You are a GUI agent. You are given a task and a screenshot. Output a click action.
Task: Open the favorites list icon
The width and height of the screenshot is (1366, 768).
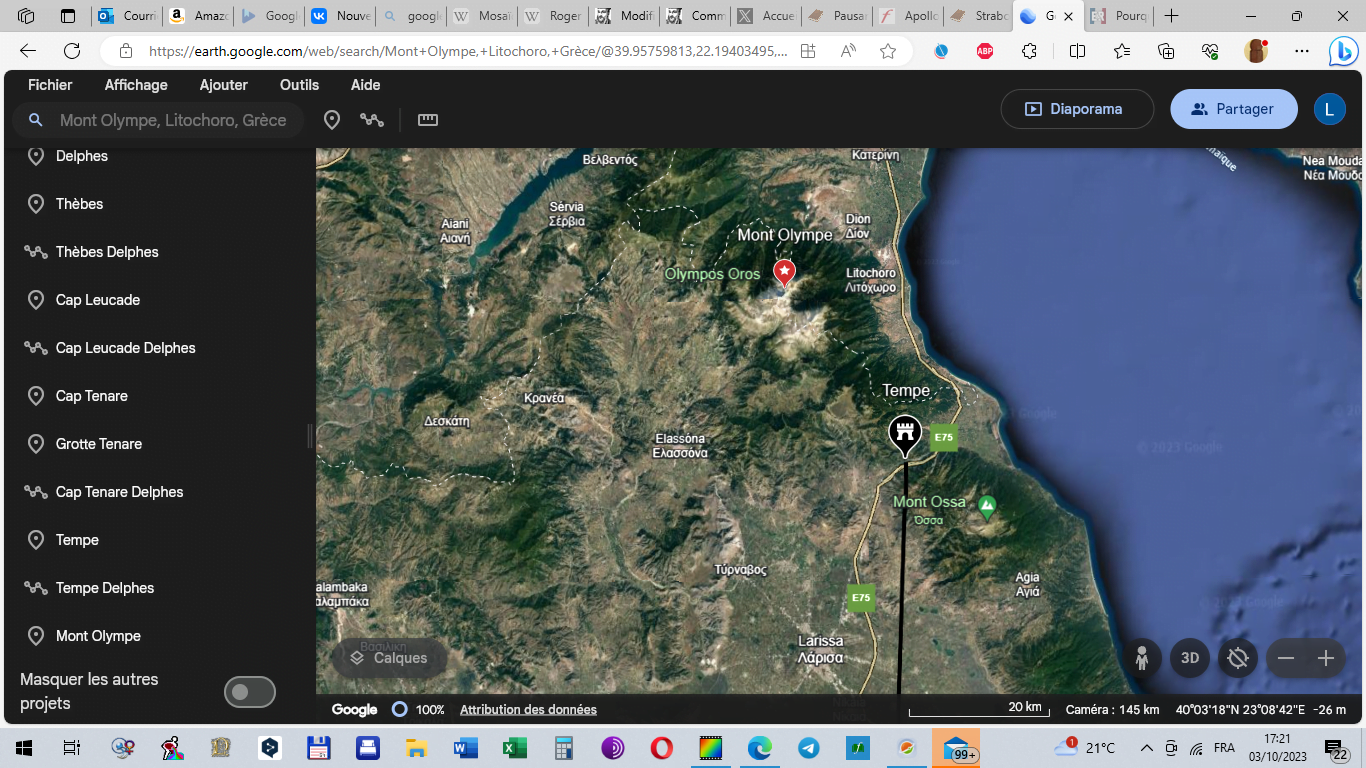tap(1122, 51)
